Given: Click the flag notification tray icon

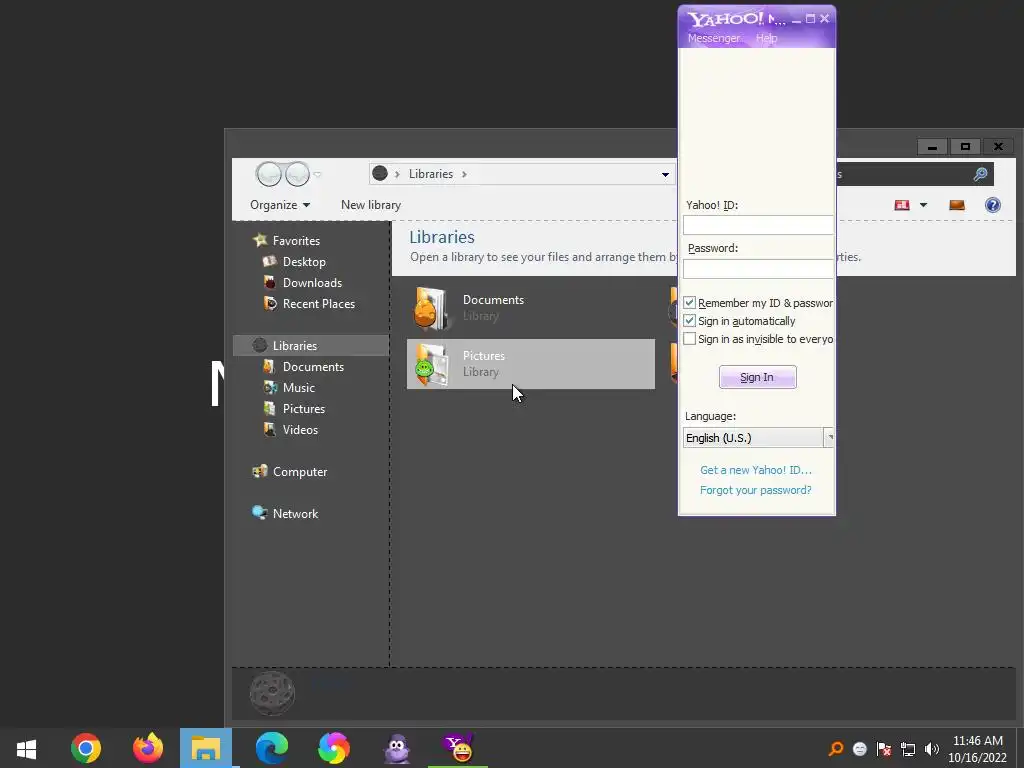Looking at the screenshot, I should tap(884, 749).
